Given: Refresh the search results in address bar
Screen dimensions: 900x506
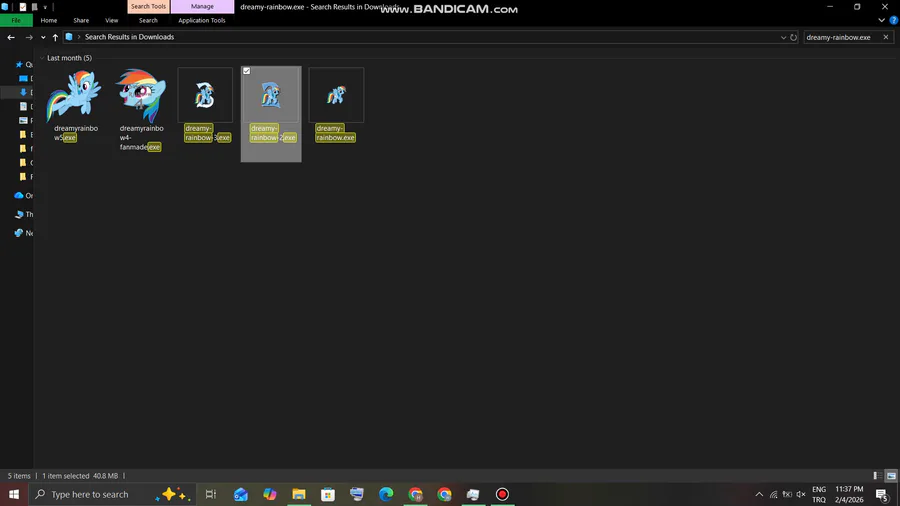Looking at the screenshot, I should coord(793,37).
